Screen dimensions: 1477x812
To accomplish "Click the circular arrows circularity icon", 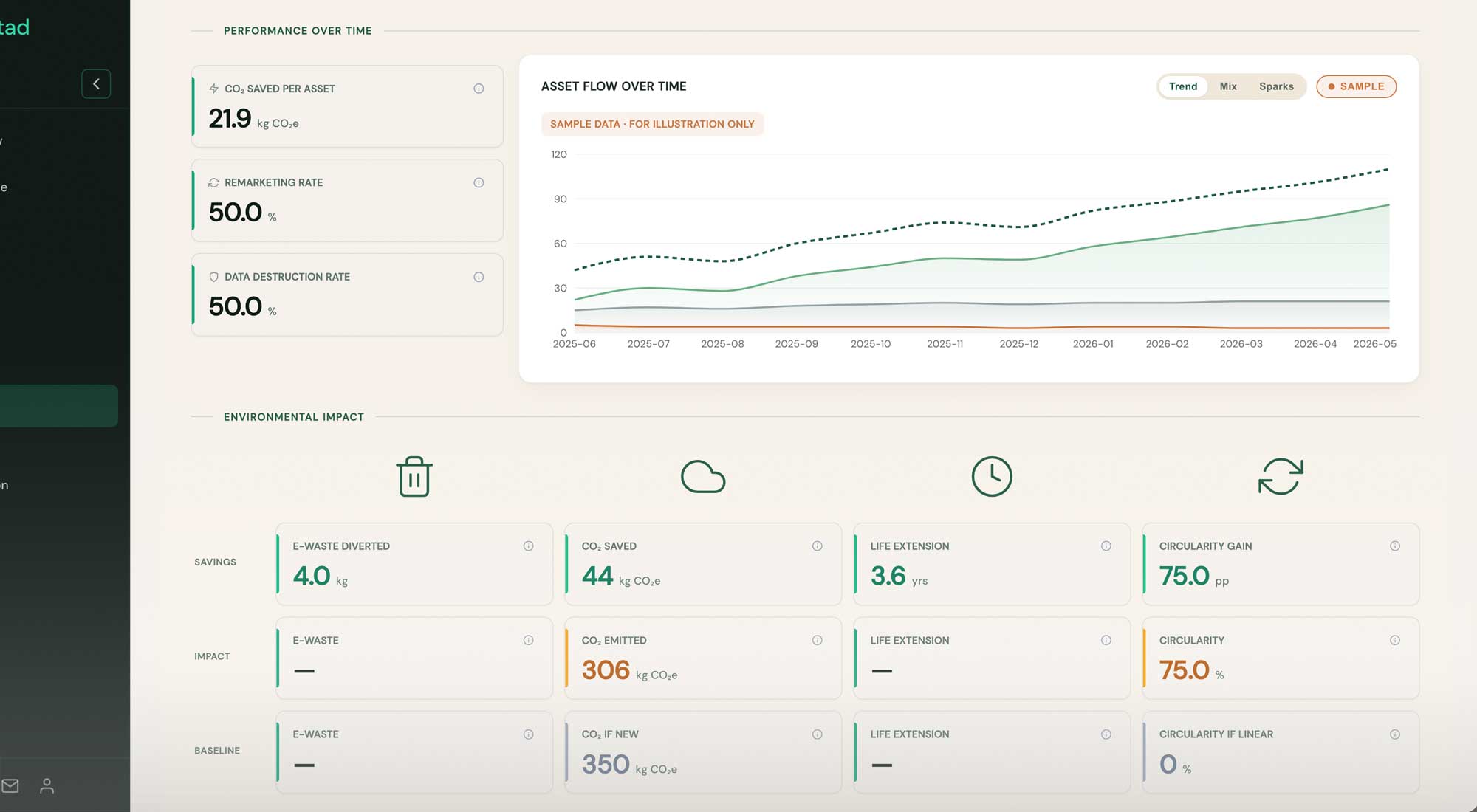I will coord(1281,476).
